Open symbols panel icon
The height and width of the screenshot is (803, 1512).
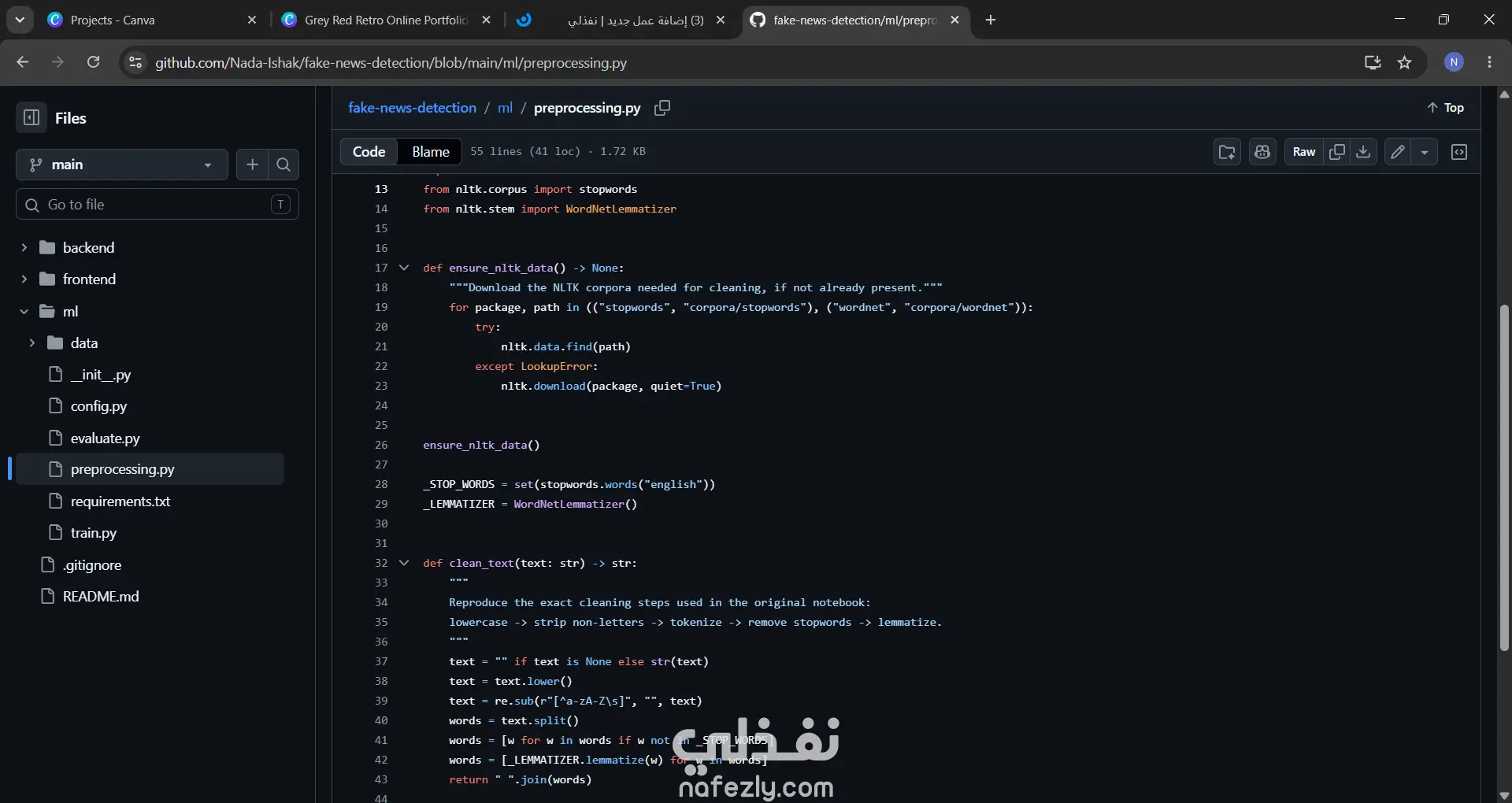coord(1459,152)
